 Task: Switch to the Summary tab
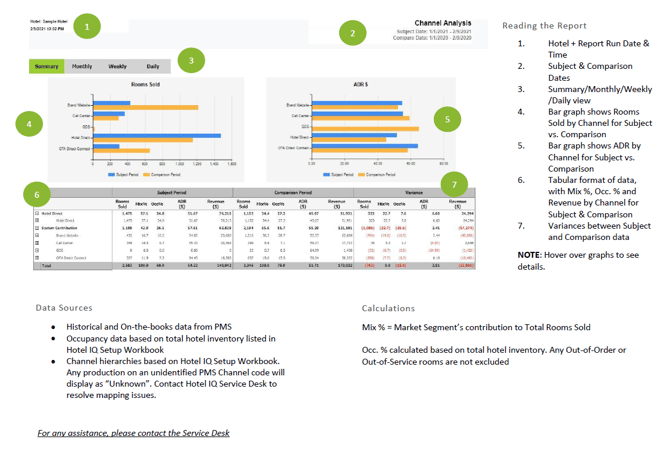(x=47, y=66)
